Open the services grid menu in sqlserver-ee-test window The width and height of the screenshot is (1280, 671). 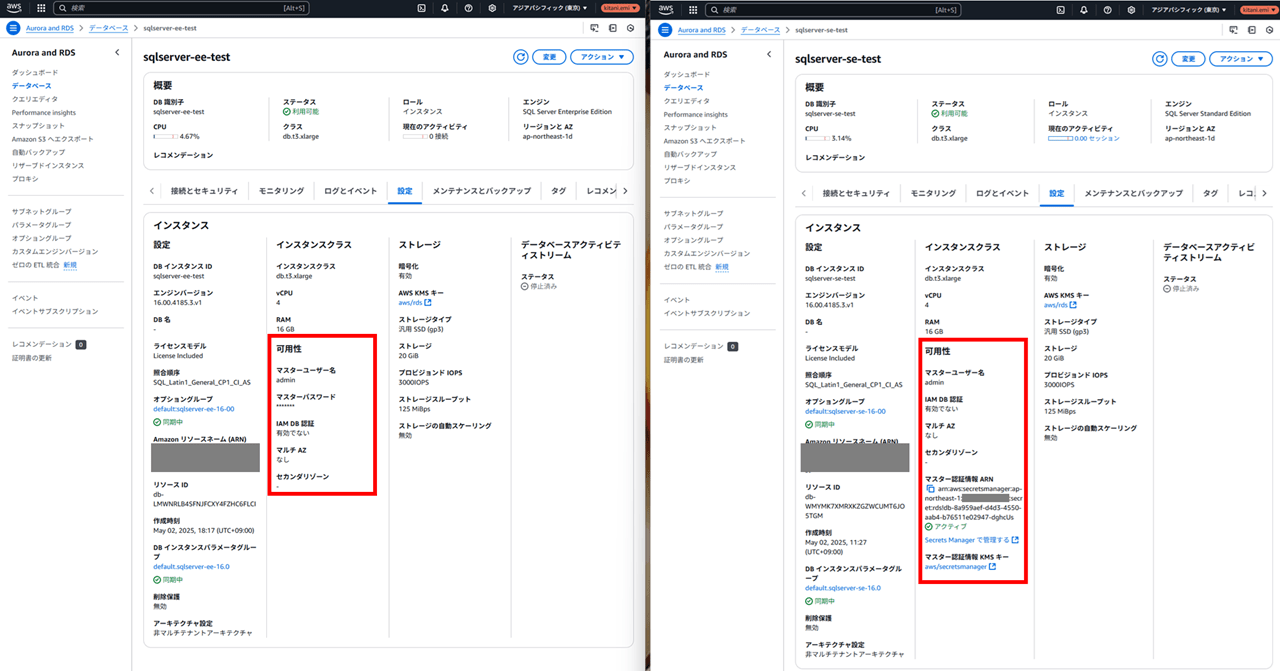click(x=40, y=8)
